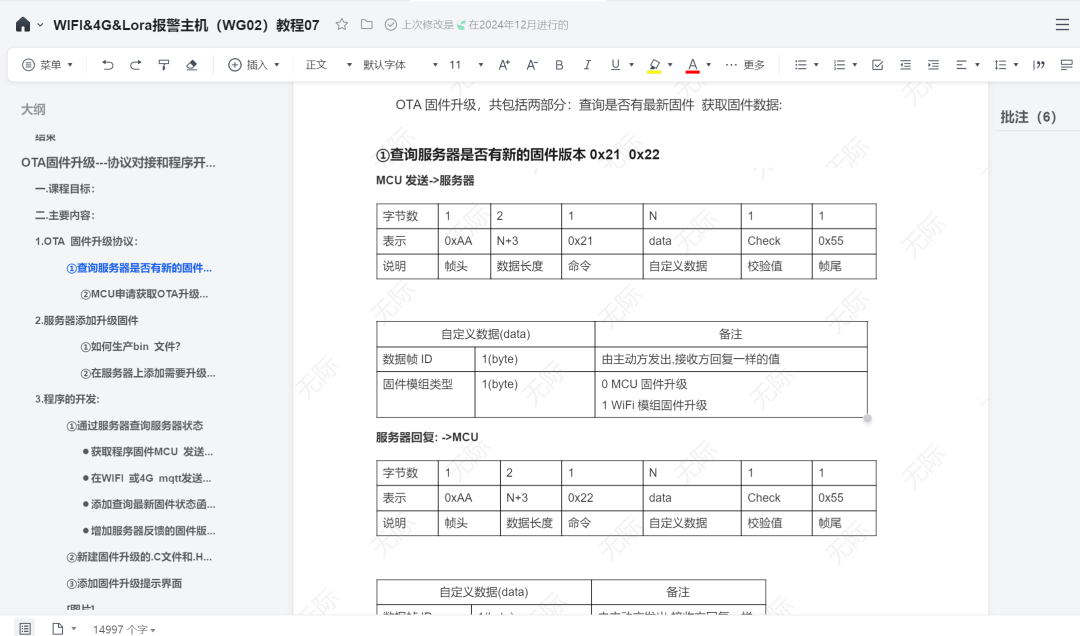This screenshot has width=1080, height=636.
Task: Open the 插入 insert menu
Action: pos(253,65)
